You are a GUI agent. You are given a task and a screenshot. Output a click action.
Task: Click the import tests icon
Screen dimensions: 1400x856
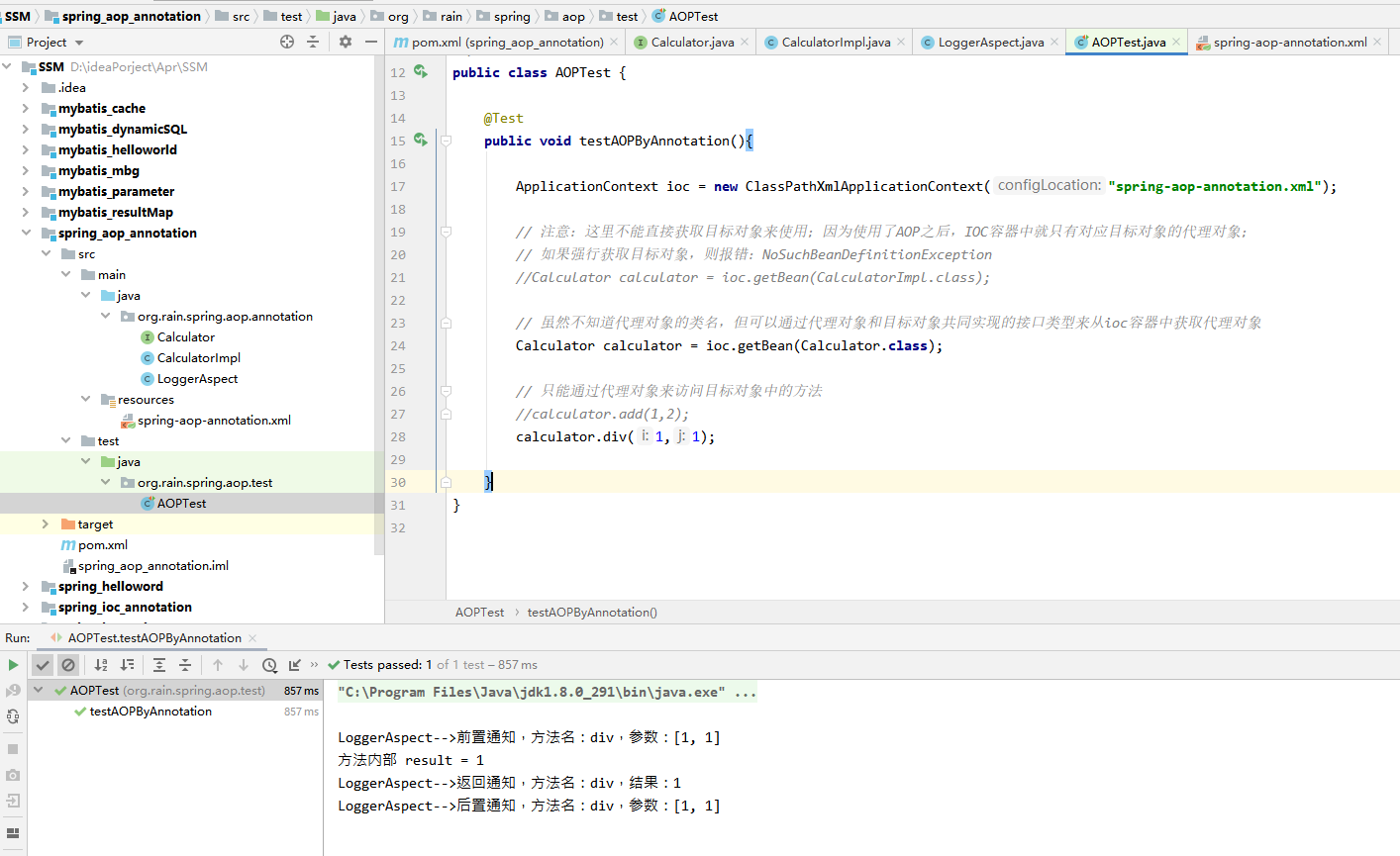[x=295, y=665]
